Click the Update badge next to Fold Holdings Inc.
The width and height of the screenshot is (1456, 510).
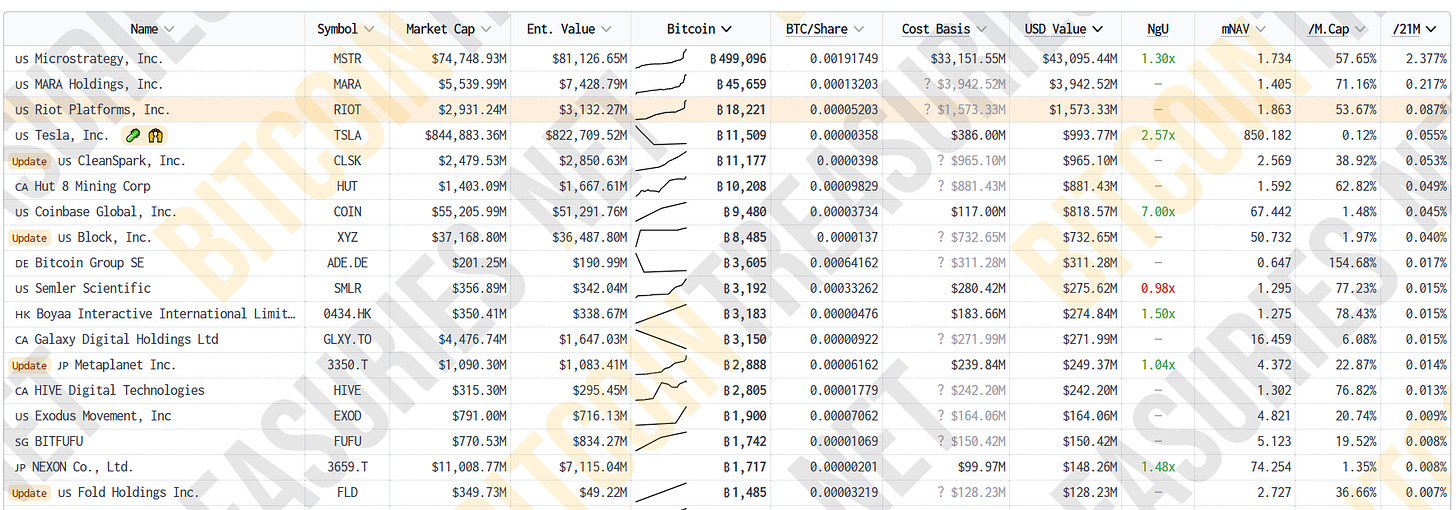click(x=29, y=493)
